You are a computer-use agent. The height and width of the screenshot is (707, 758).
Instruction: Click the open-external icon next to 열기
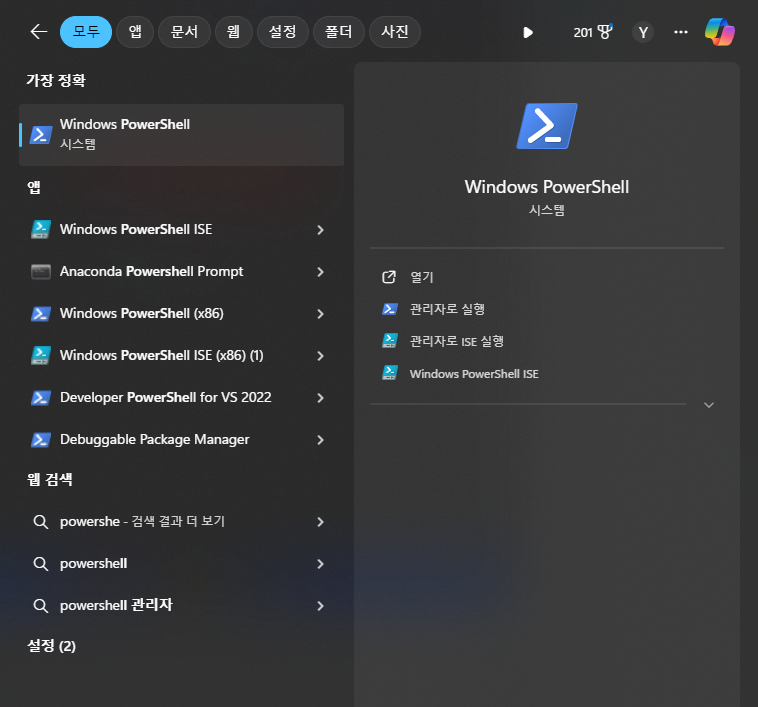[389, 277]
